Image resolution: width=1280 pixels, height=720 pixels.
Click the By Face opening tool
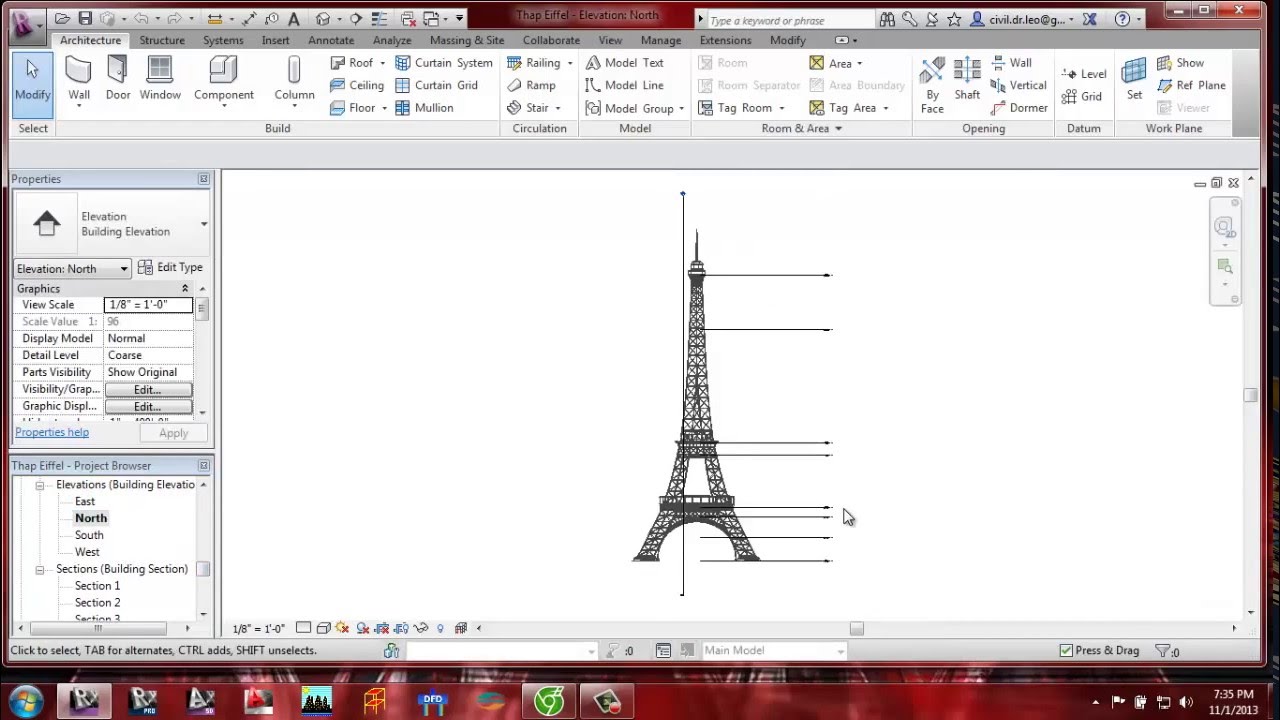tap(932, 85)
